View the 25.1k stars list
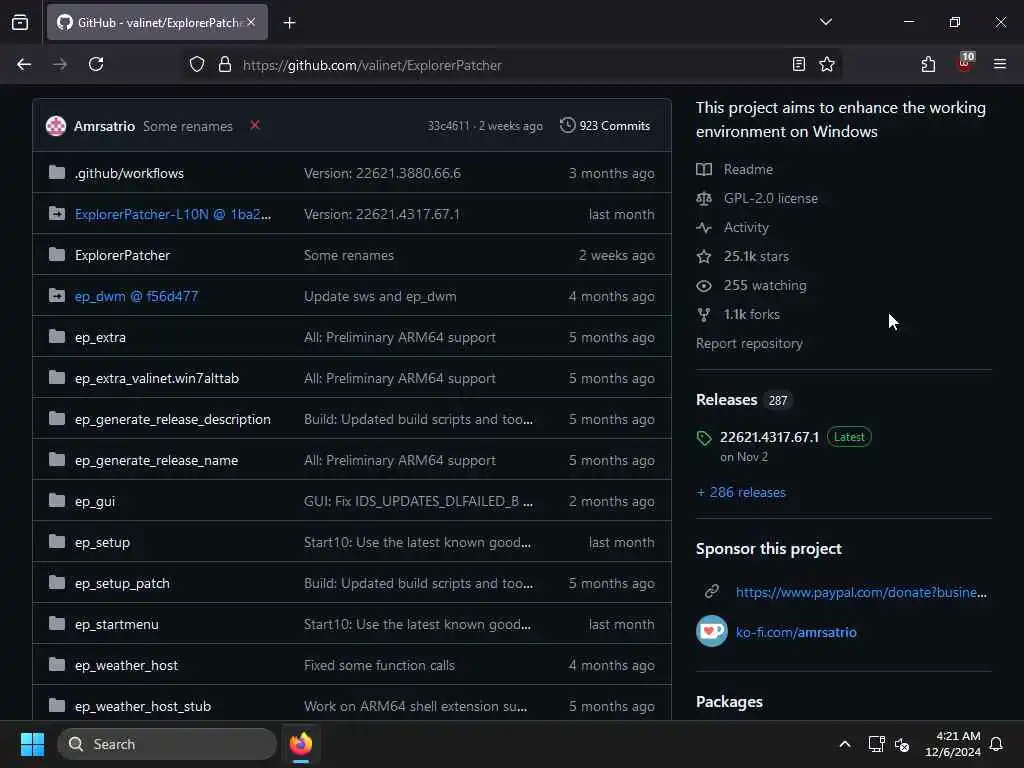This screenshot has height=768, width=1024. tap(756, 257)
